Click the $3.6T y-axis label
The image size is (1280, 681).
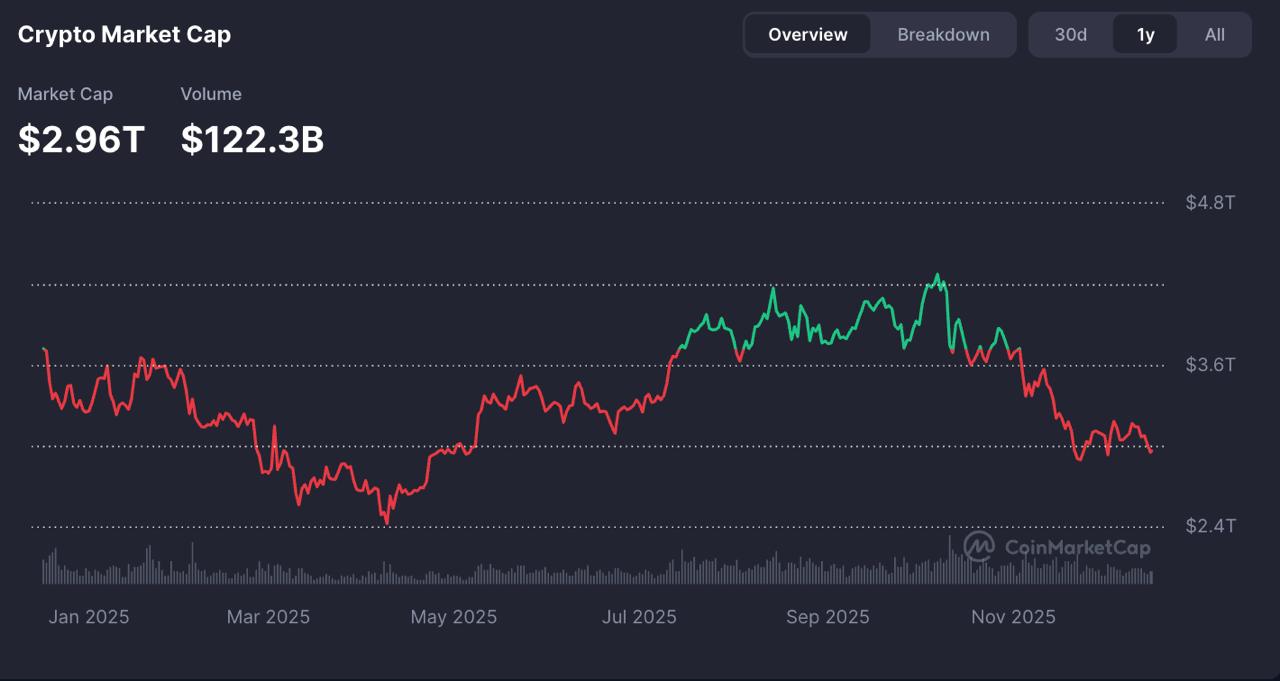[x=1210, y=365]
